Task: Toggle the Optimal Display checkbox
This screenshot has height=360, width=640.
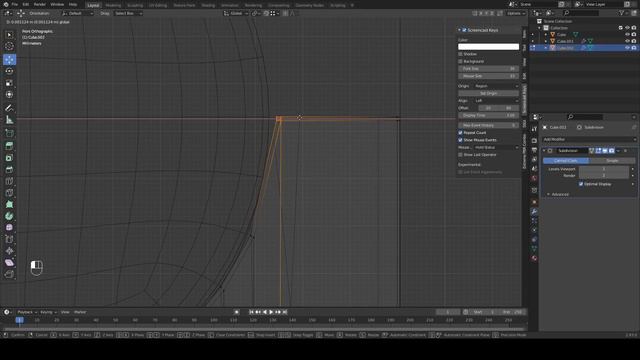Action: (581, 184)
